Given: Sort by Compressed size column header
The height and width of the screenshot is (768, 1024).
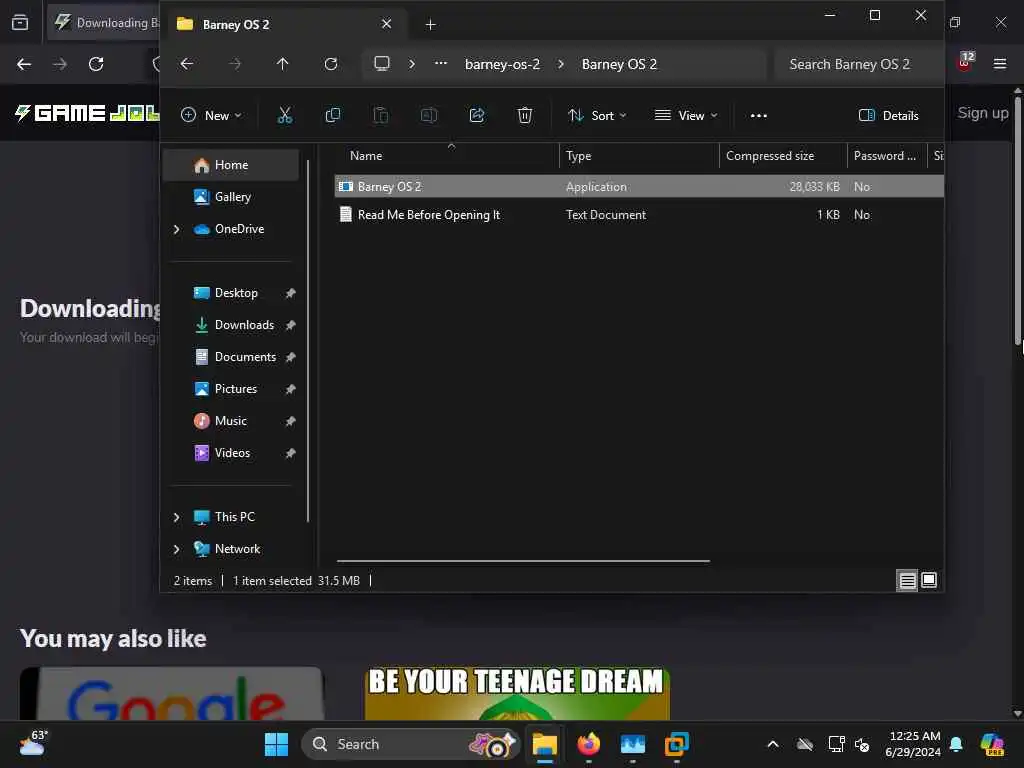Looking at the screenshot, I should (x=783, y=156).
